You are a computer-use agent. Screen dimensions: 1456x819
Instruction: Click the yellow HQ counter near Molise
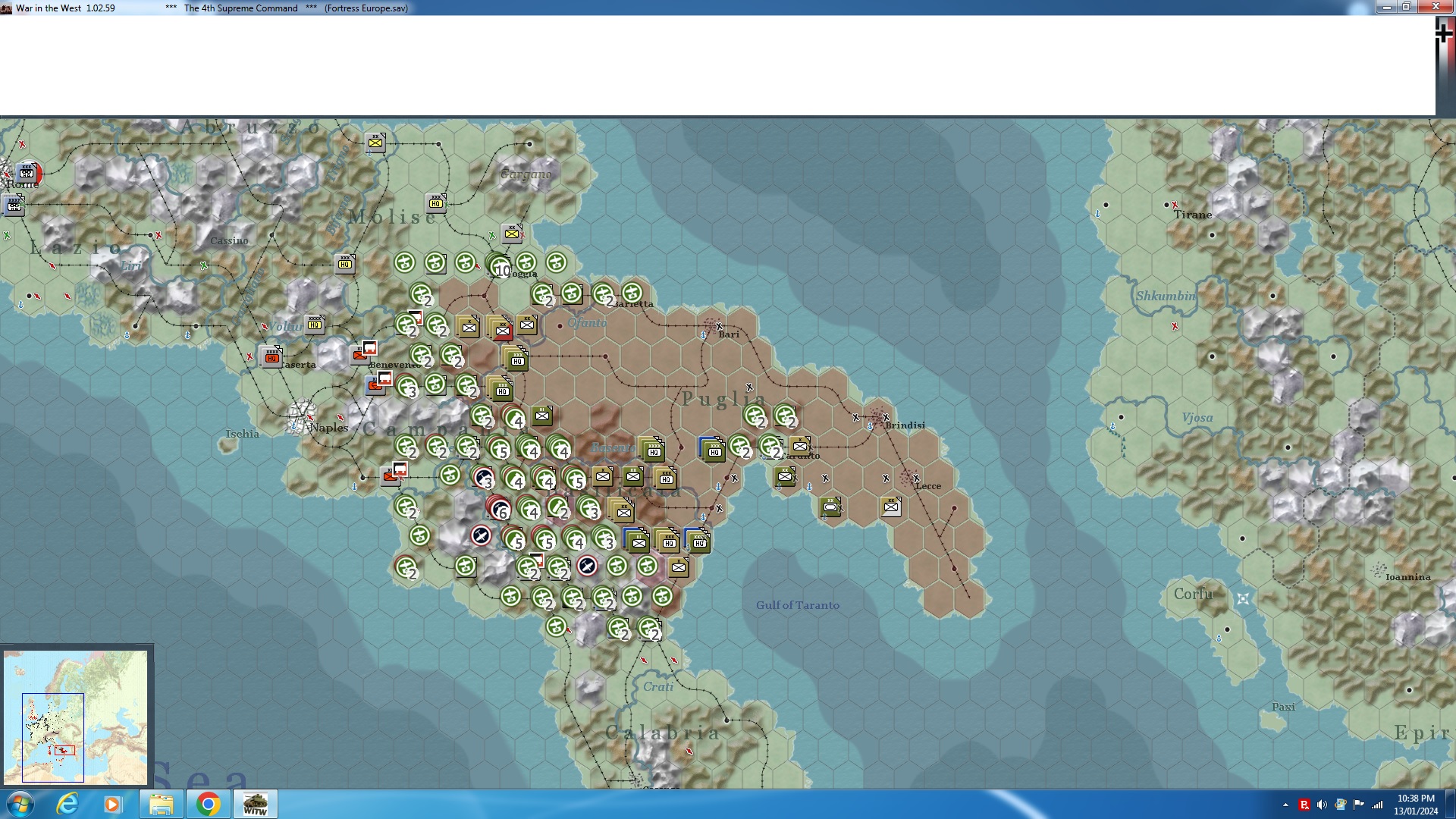coord(436,202)
